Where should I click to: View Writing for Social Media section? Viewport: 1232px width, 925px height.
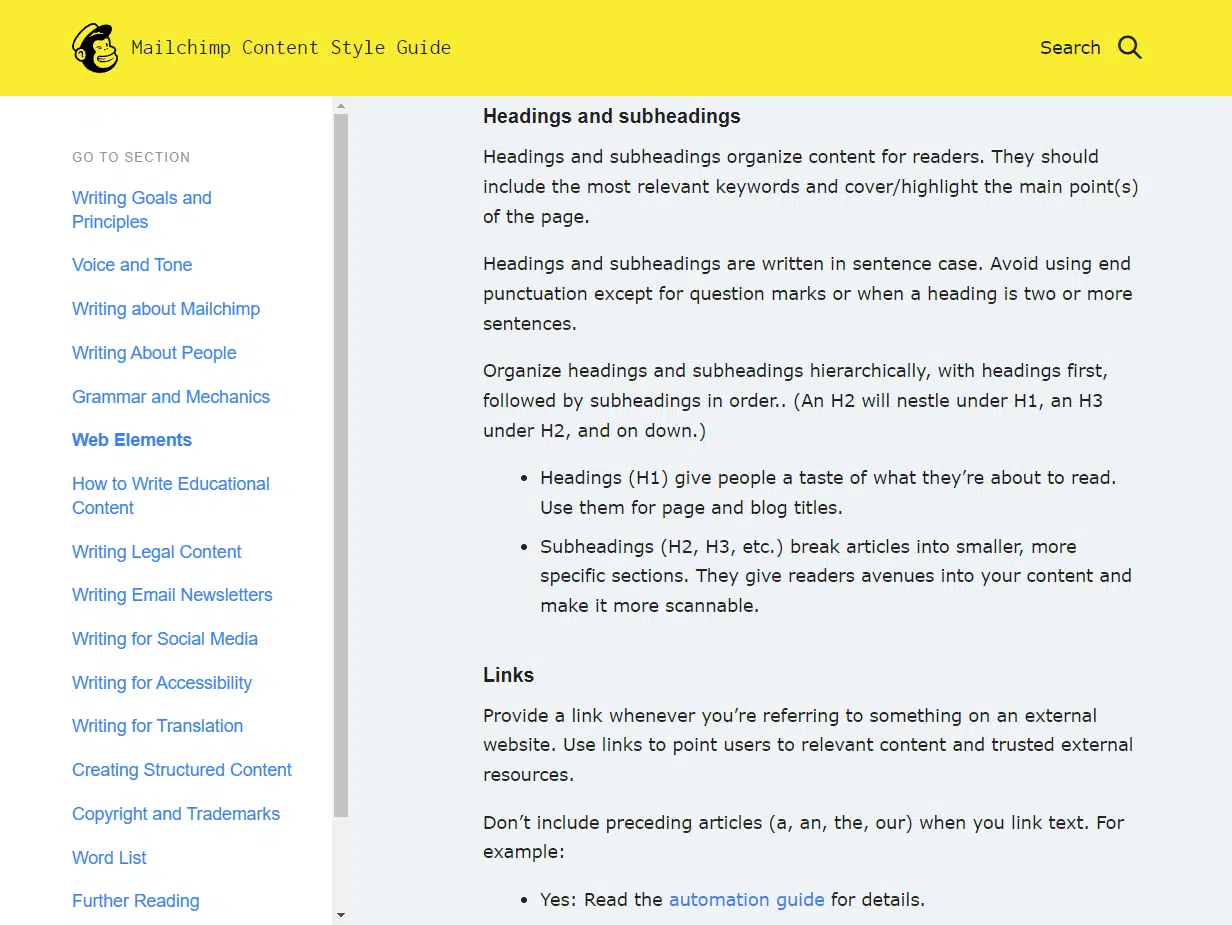click(x=165, y=639)
